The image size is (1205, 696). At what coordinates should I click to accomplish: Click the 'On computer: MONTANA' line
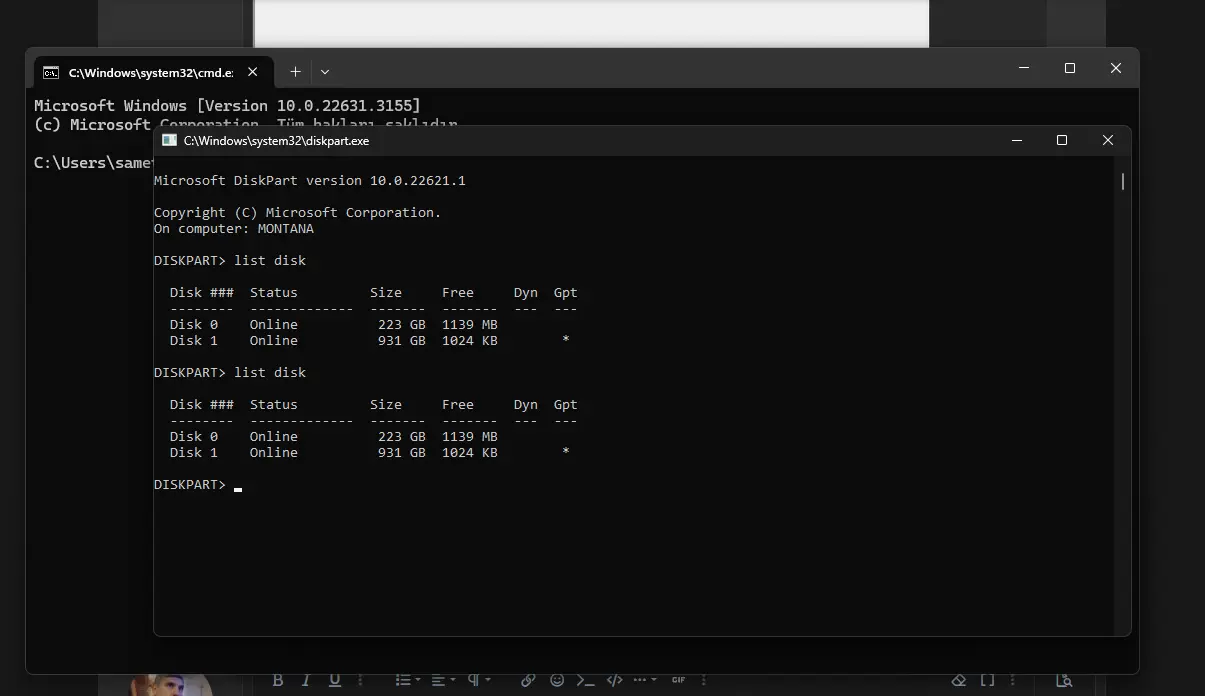pos(234,229)
